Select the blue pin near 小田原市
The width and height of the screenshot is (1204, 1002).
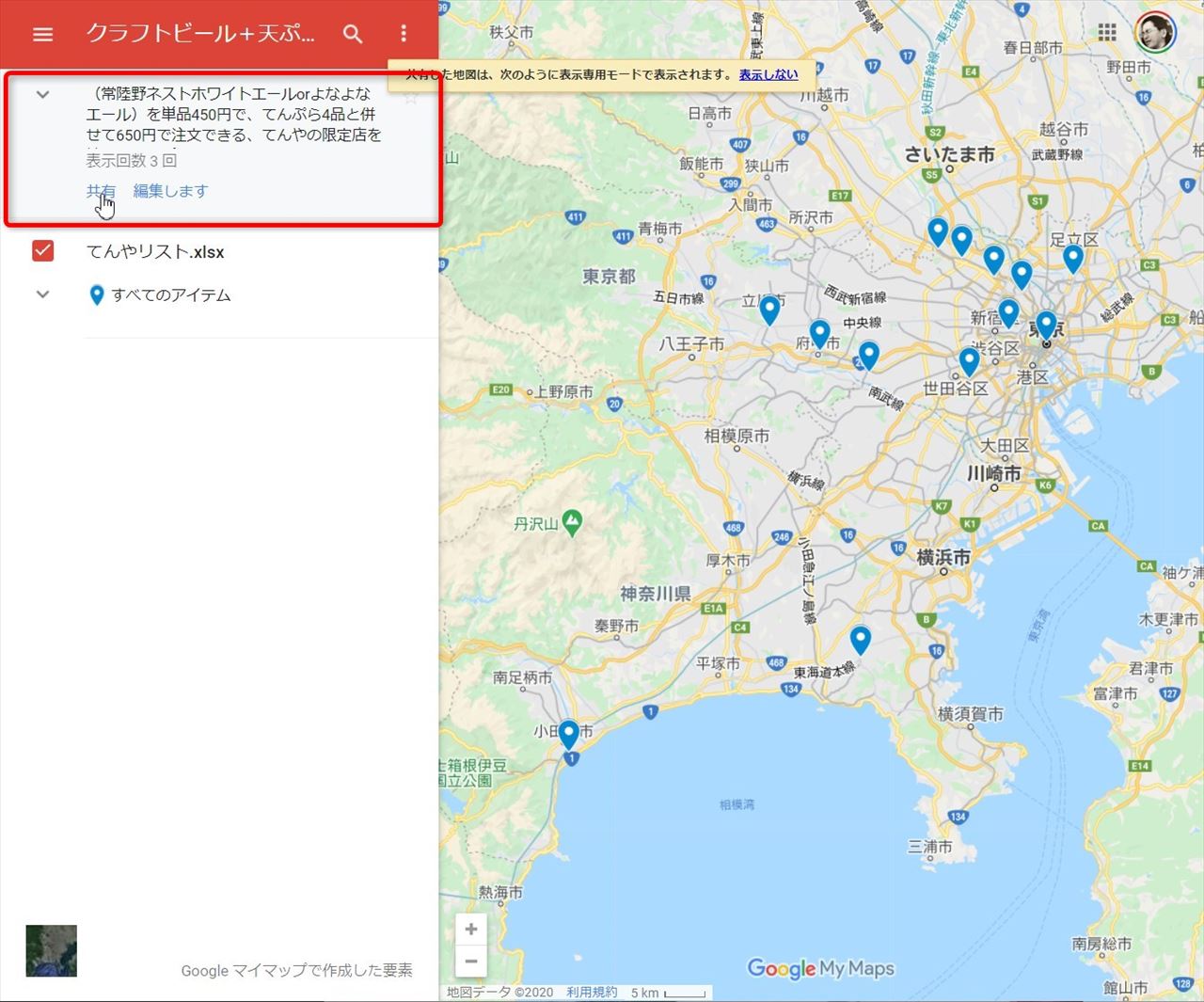(569, 735)
